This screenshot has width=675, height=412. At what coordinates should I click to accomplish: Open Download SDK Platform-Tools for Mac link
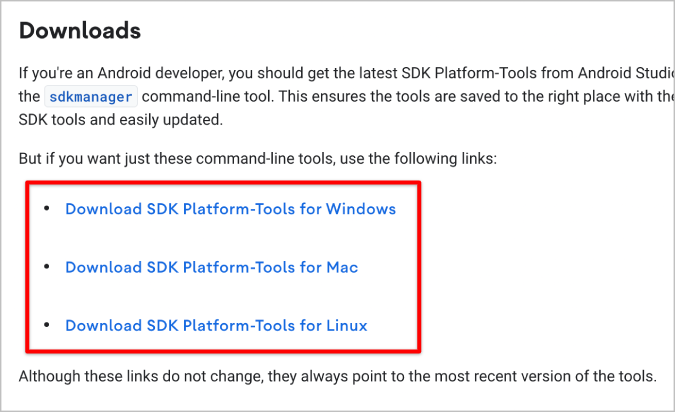pos(211,267)
